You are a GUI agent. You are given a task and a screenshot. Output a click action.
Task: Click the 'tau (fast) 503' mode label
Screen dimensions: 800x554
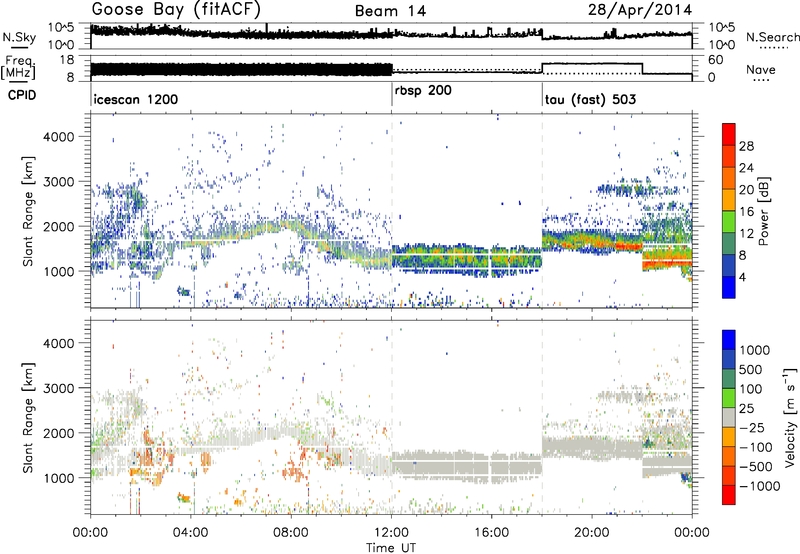click(590, 99)
